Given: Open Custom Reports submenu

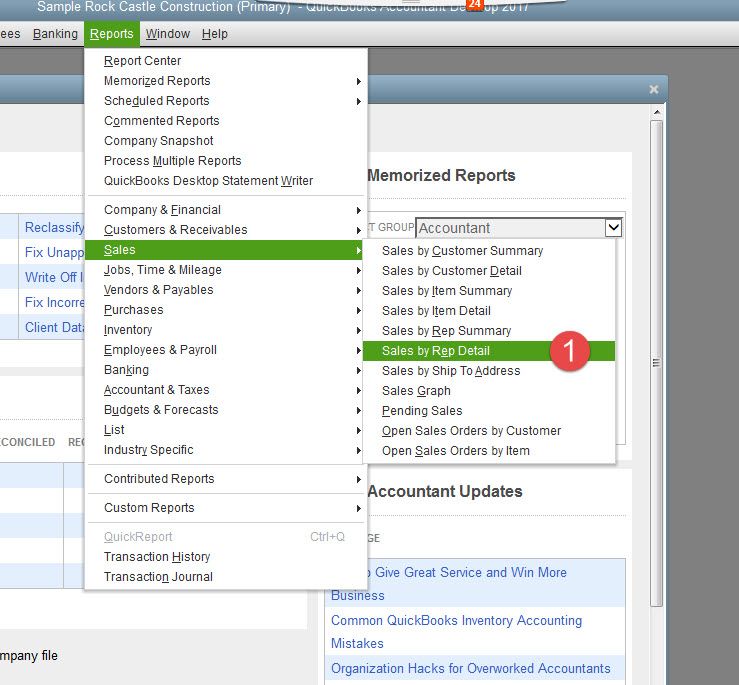Looking at the screenshot, I should point(225,508).
